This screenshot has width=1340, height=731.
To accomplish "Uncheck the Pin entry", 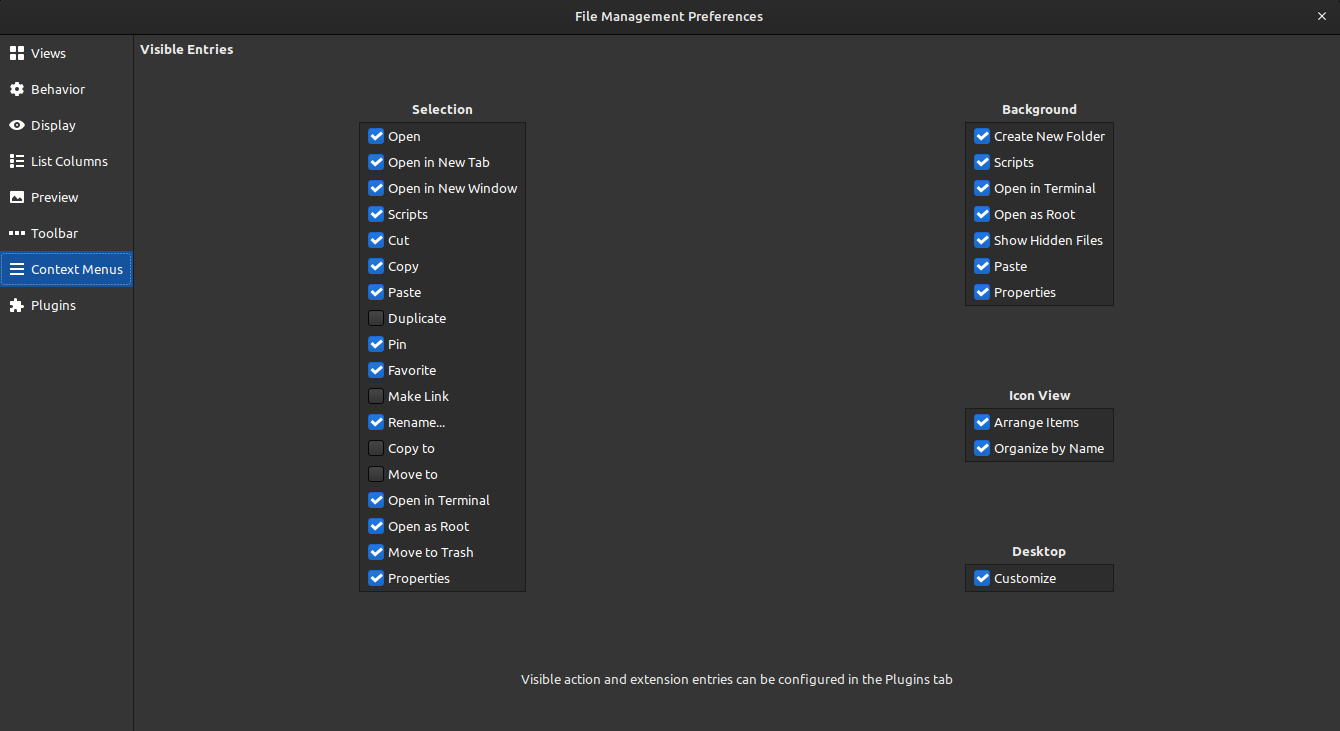I will click(376, 344).
